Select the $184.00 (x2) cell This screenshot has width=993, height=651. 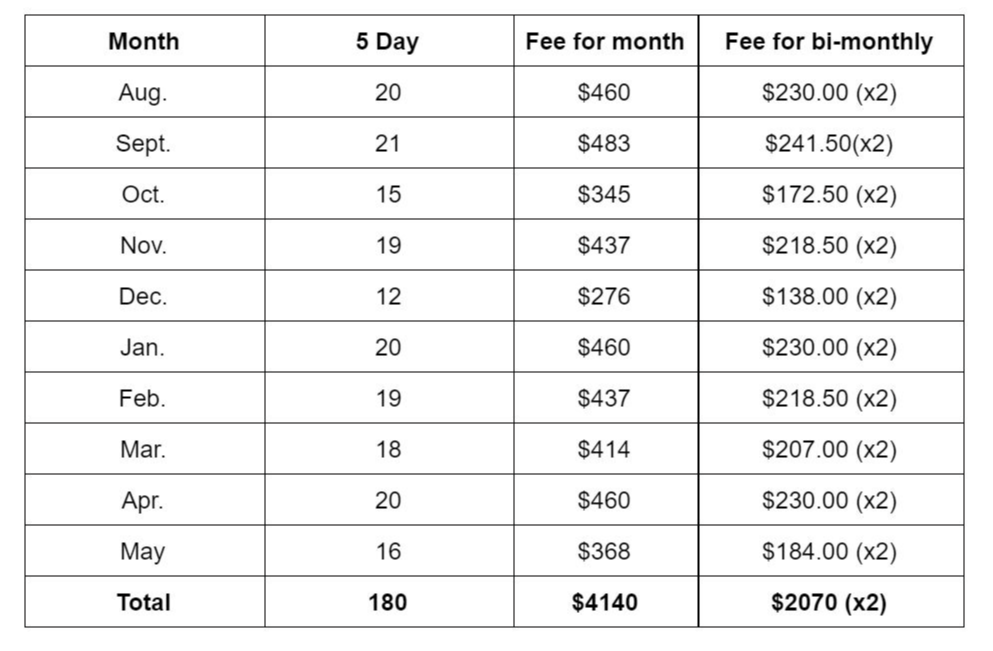[x=831, y=551]
